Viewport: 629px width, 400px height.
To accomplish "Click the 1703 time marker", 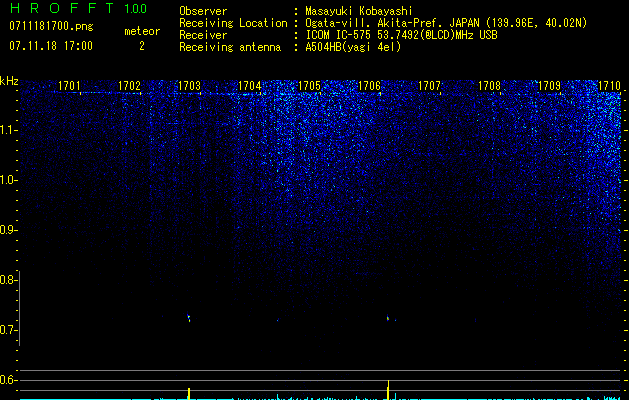I will pyautogui.click(x=189, y=86).
